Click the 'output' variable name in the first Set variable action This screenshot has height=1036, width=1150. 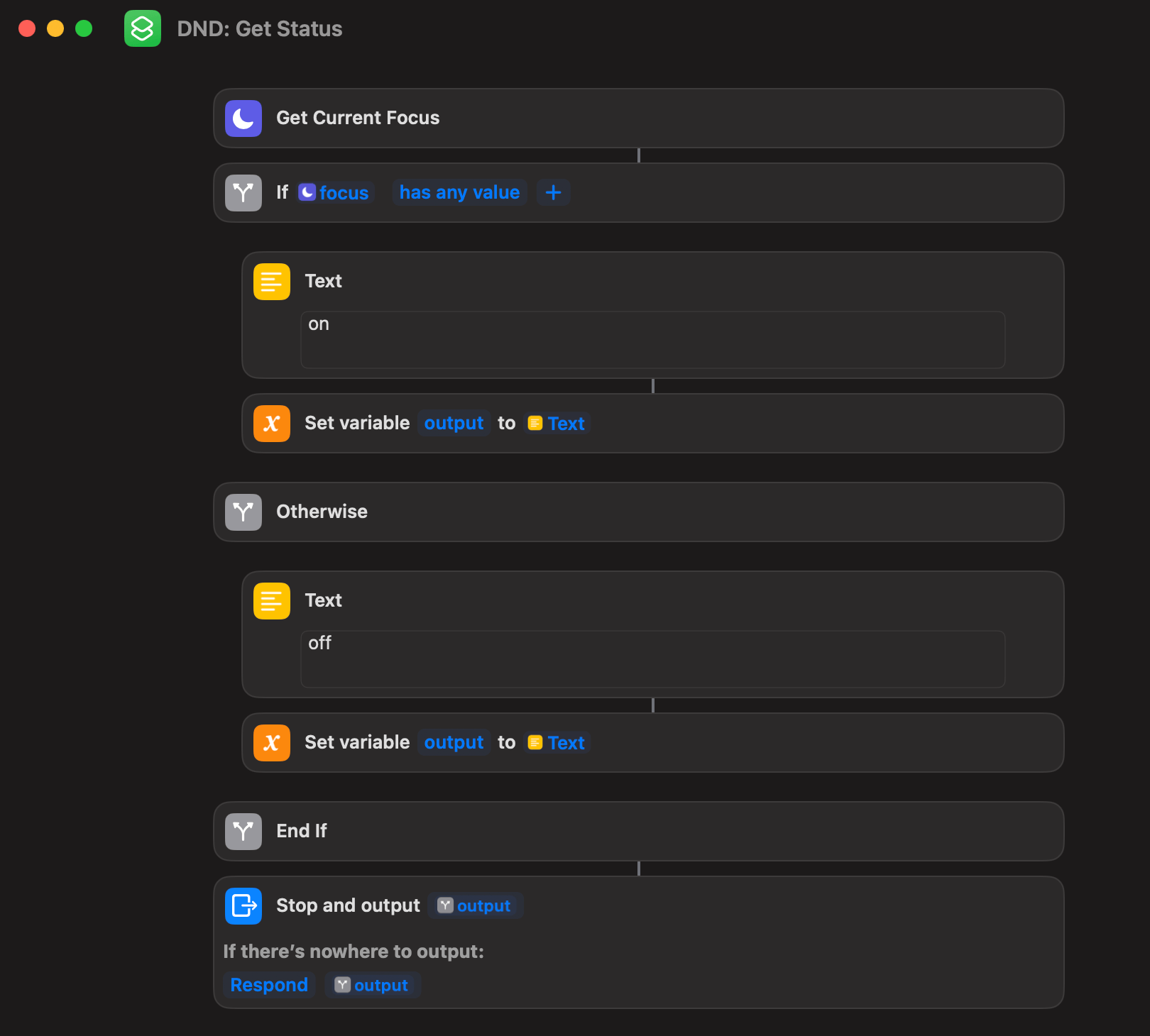point(454,424)
